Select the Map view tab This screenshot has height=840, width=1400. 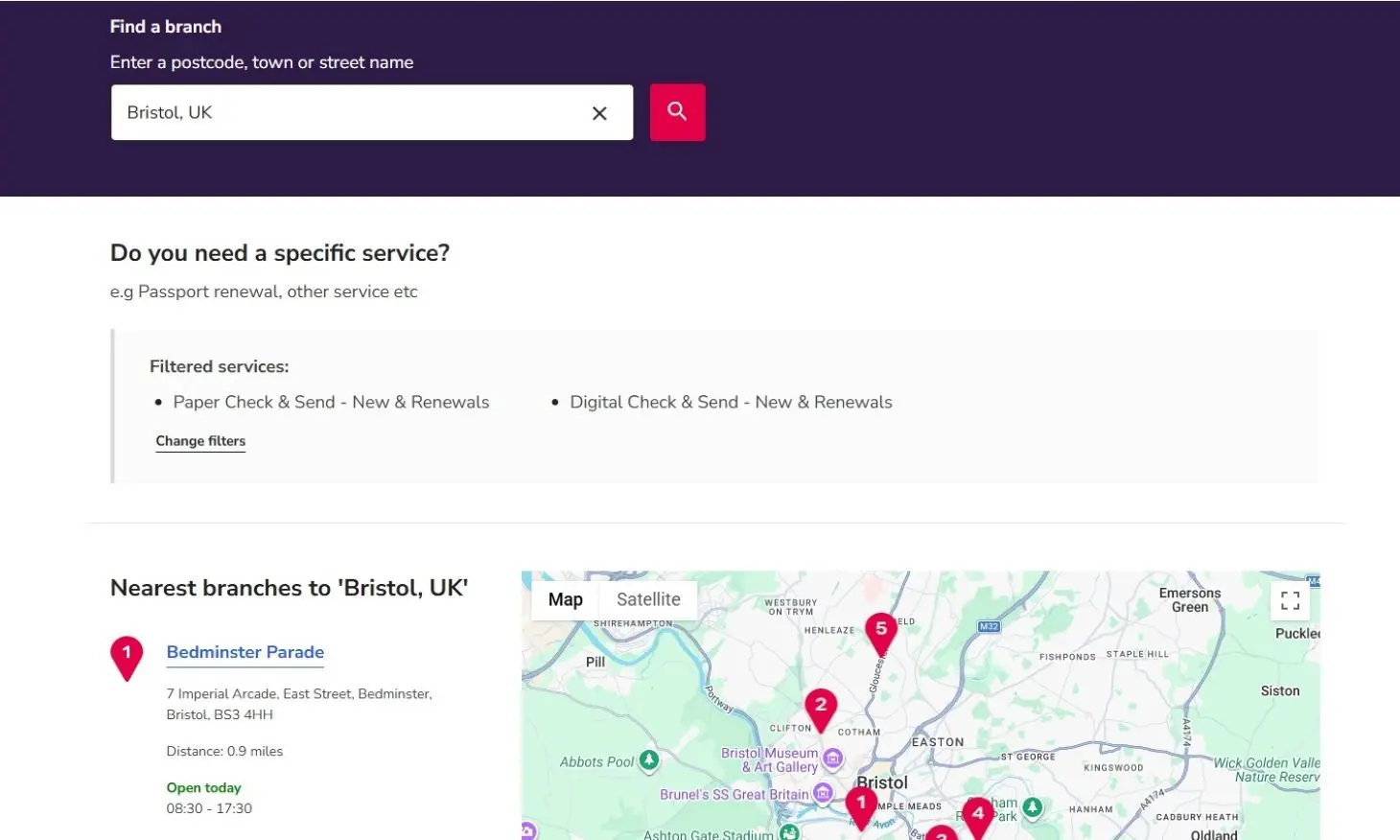pyautogui.click(x=566, y=599)
